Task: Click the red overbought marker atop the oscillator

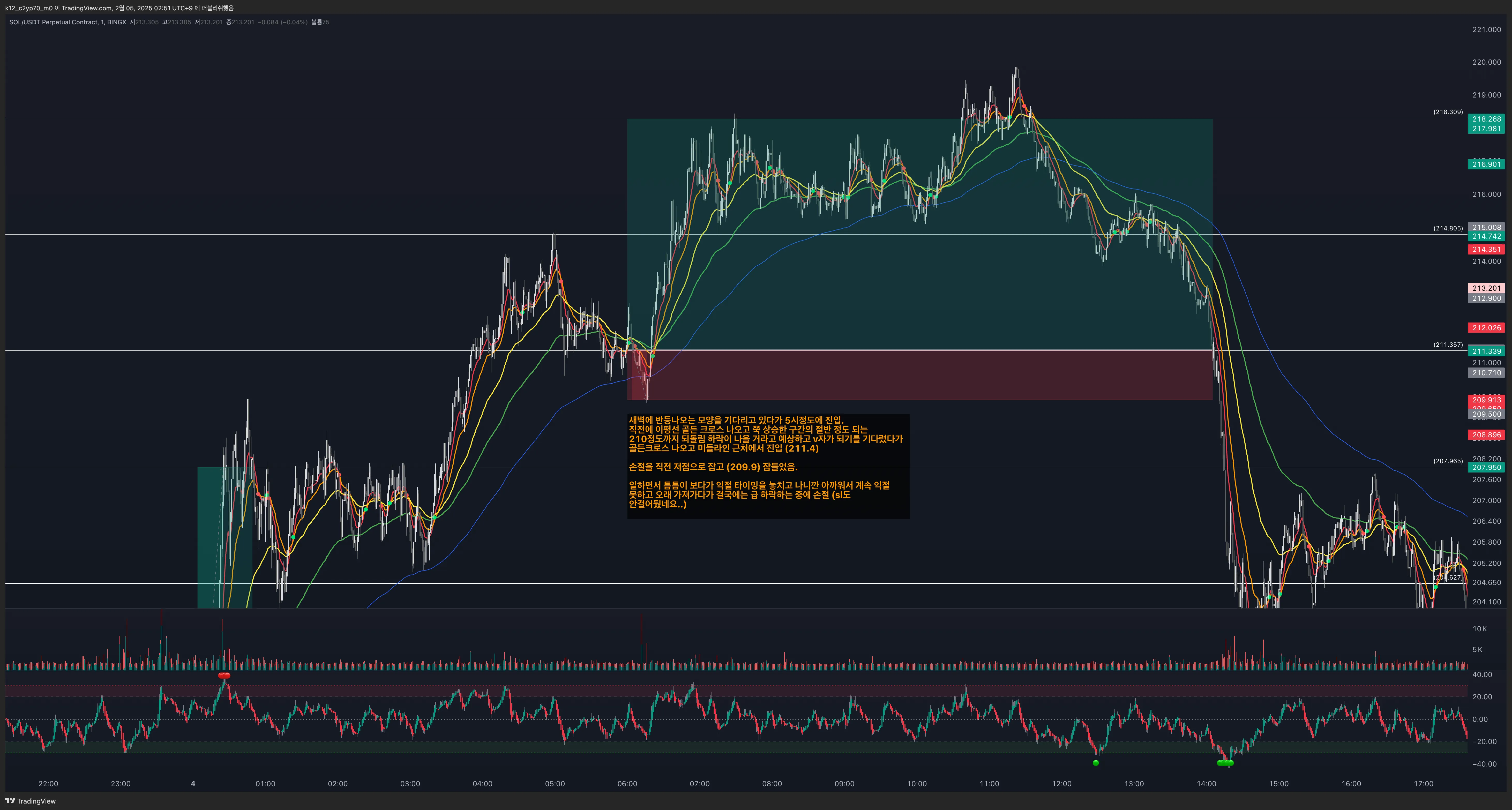Action: click(224, 676)
